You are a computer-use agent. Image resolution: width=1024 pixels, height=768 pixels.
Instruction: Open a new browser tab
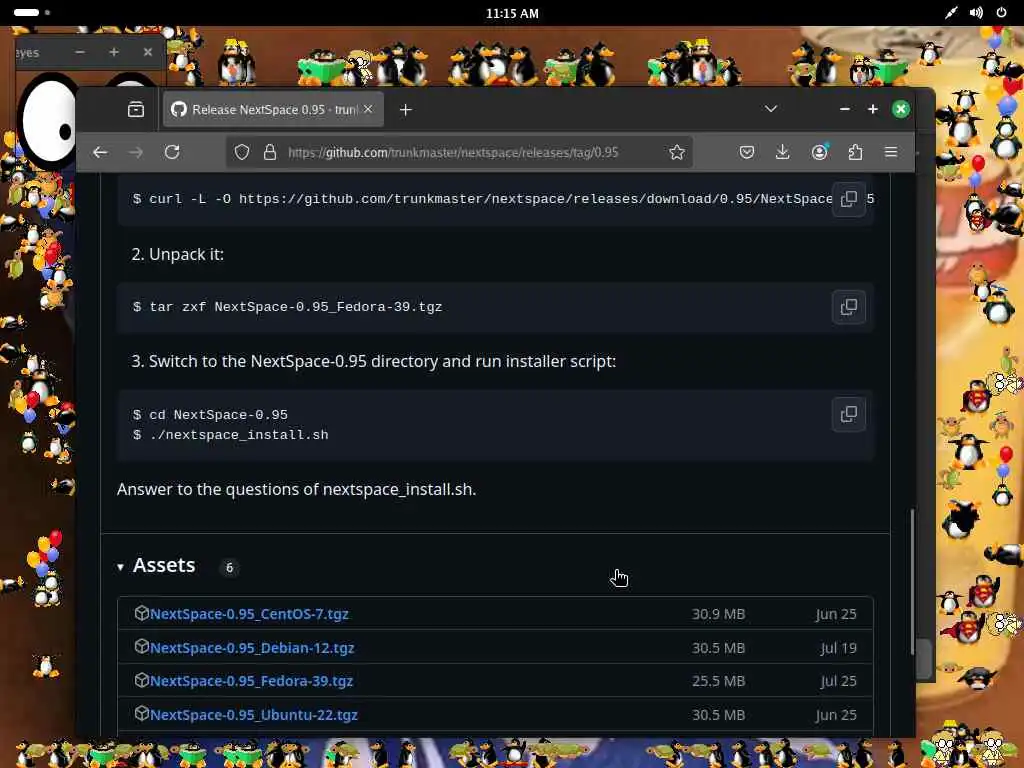[x=406, y=110]
